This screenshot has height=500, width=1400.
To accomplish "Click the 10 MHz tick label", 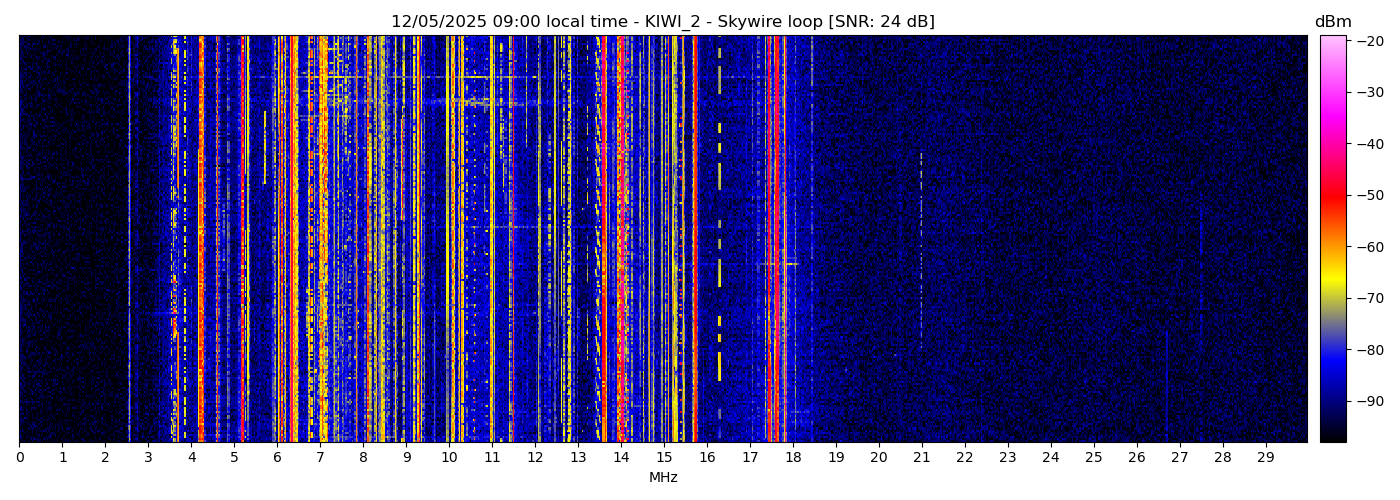I will tap(449, 457).
